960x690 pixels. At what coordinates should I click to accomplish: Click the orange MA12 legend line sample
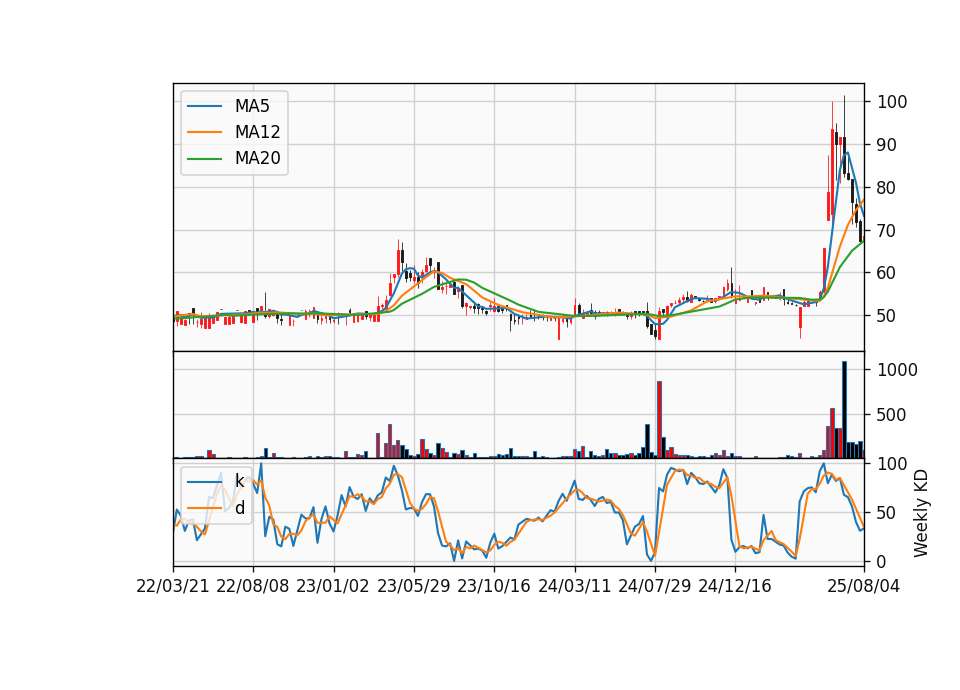pyautogui.click(x=204, y=132)
